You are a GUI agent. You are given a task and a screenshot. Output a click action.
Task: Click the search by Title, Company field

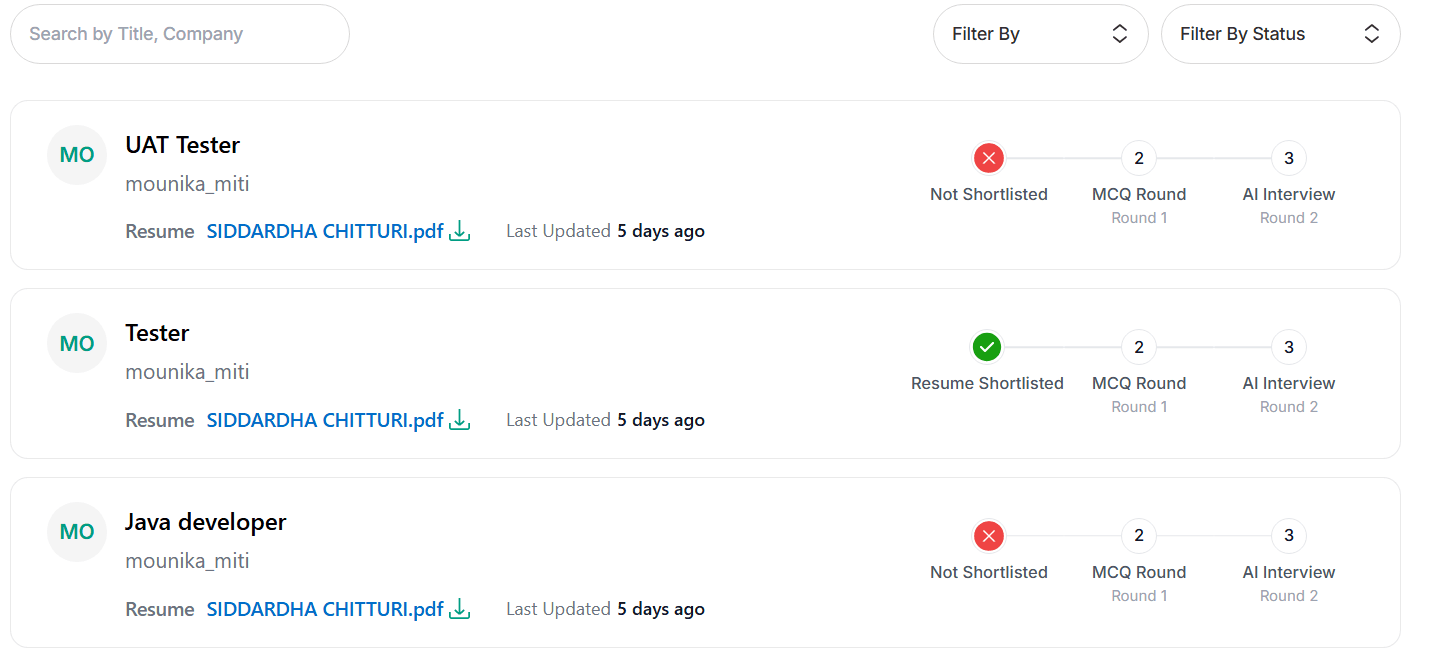coord(179,33)
